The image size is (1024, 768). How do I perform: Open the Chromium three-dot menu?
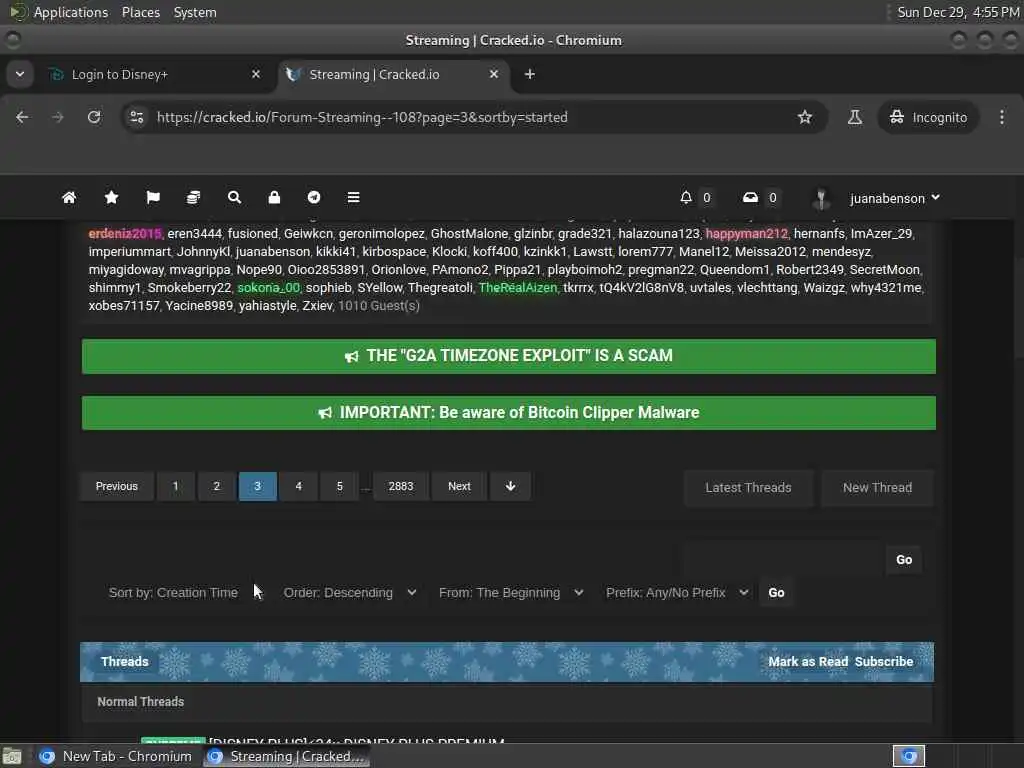click(1002, 117)
